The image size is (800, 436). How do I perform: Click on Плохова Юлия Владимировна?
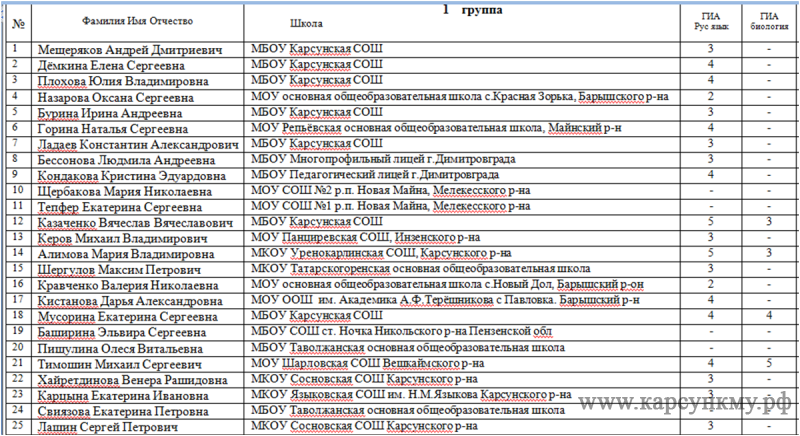tap(123, 82)
